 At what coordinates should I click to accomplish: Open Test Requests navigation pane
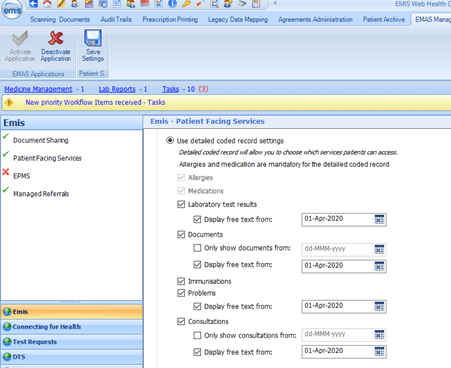coord(72,342)
